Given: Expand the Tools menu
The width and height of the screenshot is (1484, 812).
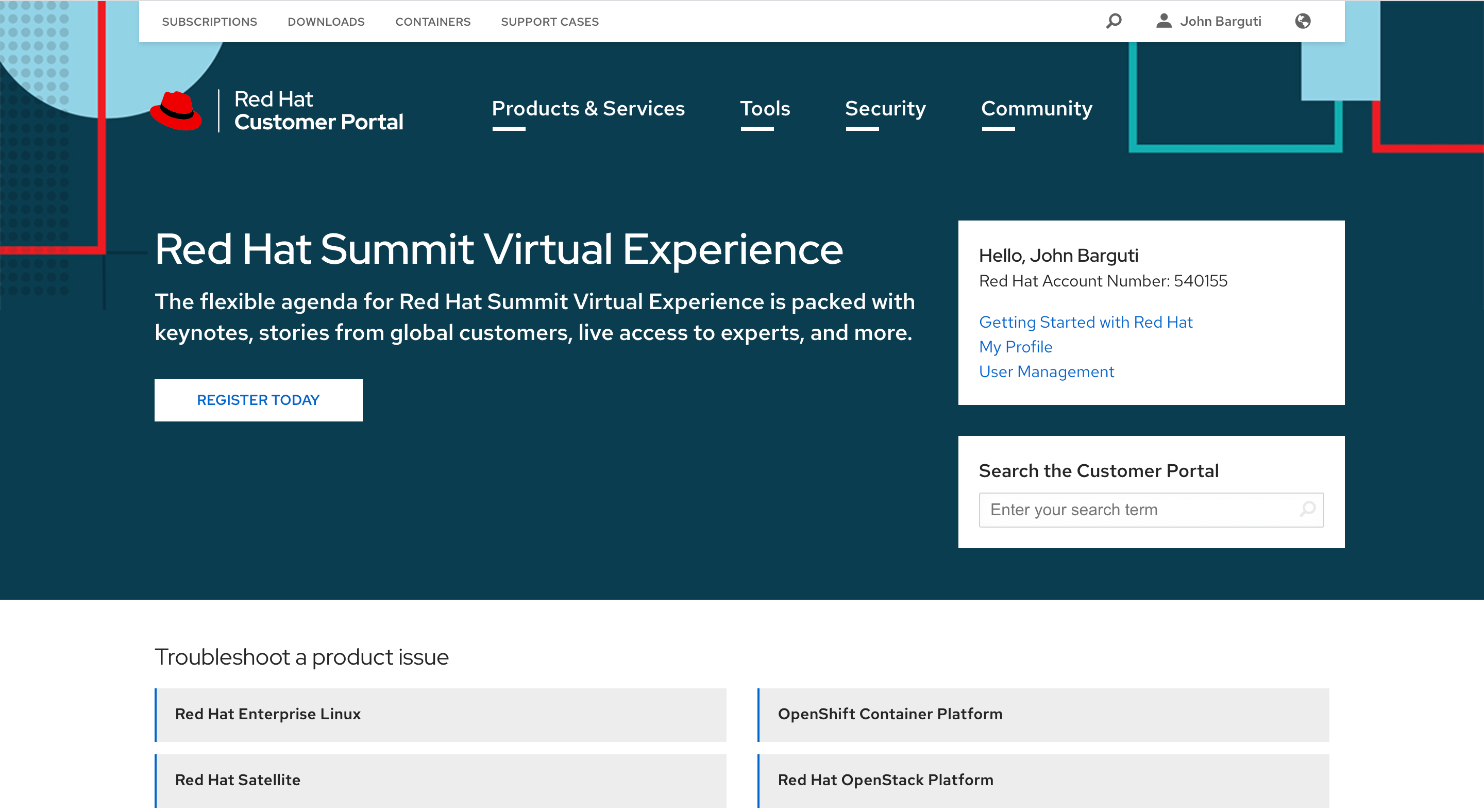Looking at the screenshot, I should (x=765, y=109).
